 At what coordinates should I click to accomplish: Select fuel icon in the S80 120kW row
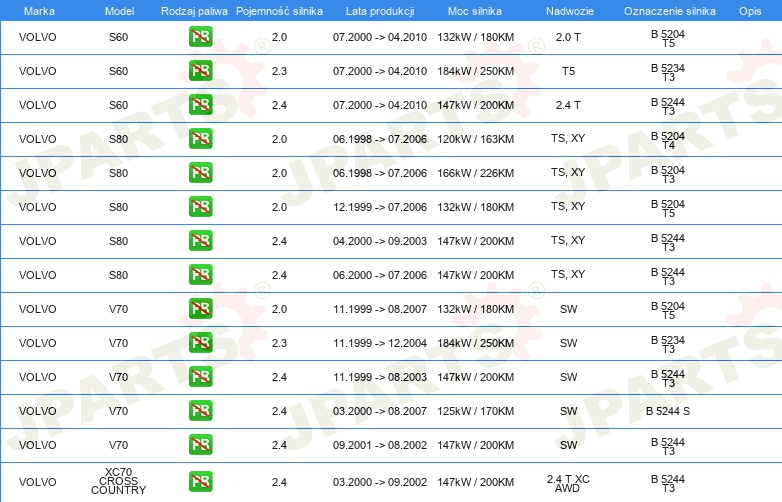point(200,139)
